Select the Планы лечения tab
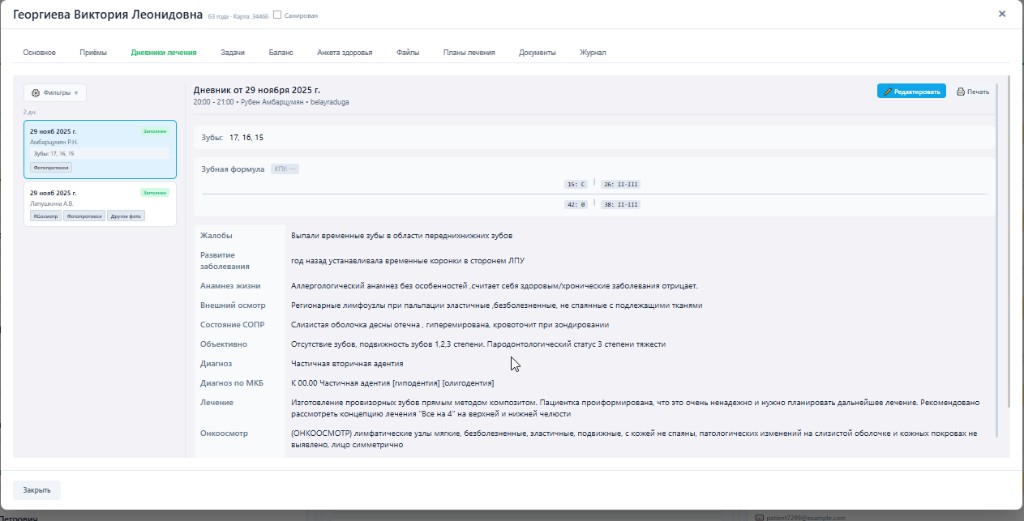Image resolution: width=1024 pixels, height=521 pixels. coord(469,52)
